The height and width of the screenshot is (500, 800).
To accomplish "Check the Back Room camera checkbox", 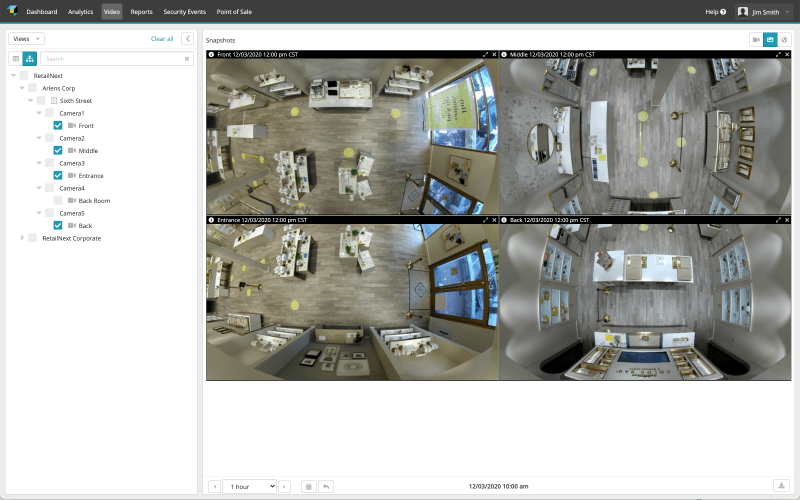I will (58, 201).
